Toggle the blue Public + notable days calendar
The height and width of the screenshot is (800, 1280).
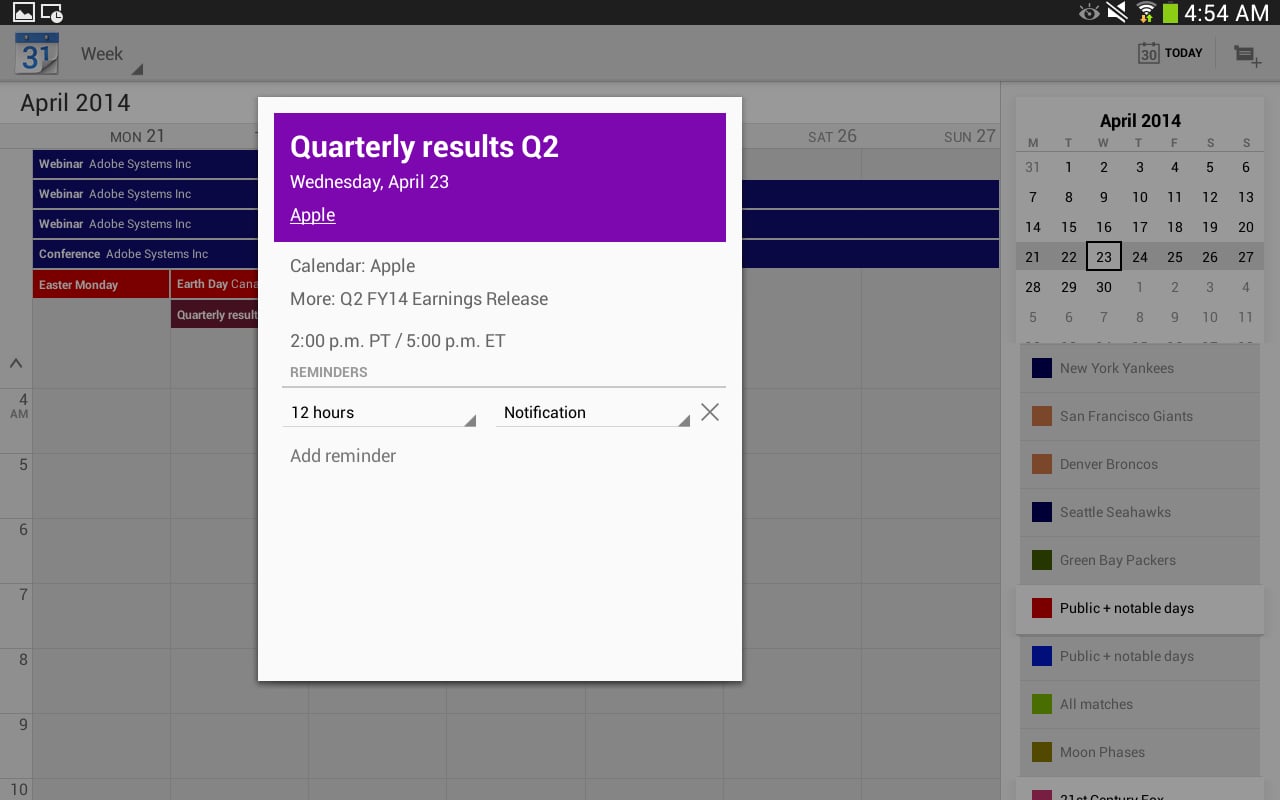[x=1139, y=656]
